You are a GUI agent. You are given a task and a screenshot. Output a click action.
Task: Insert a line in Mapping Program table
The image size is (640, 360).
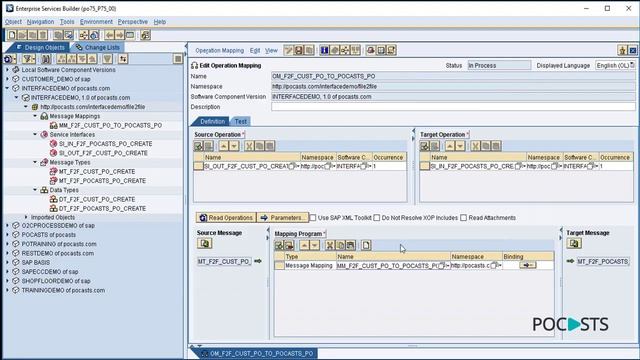[x=279, y=245]
